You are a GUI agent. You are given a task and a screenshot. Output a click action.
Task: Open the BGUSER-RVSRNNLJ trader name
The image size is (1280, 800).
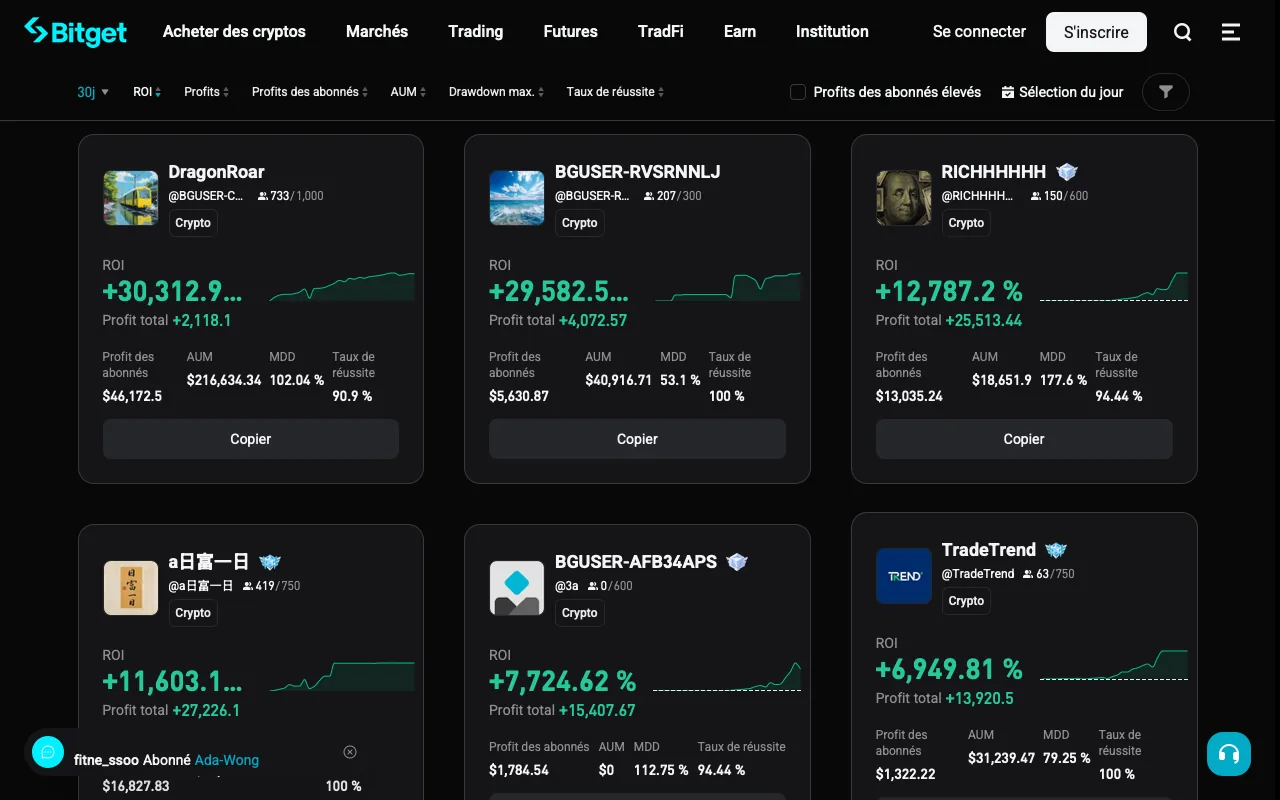pyautogui.click(x=638, y=172)
